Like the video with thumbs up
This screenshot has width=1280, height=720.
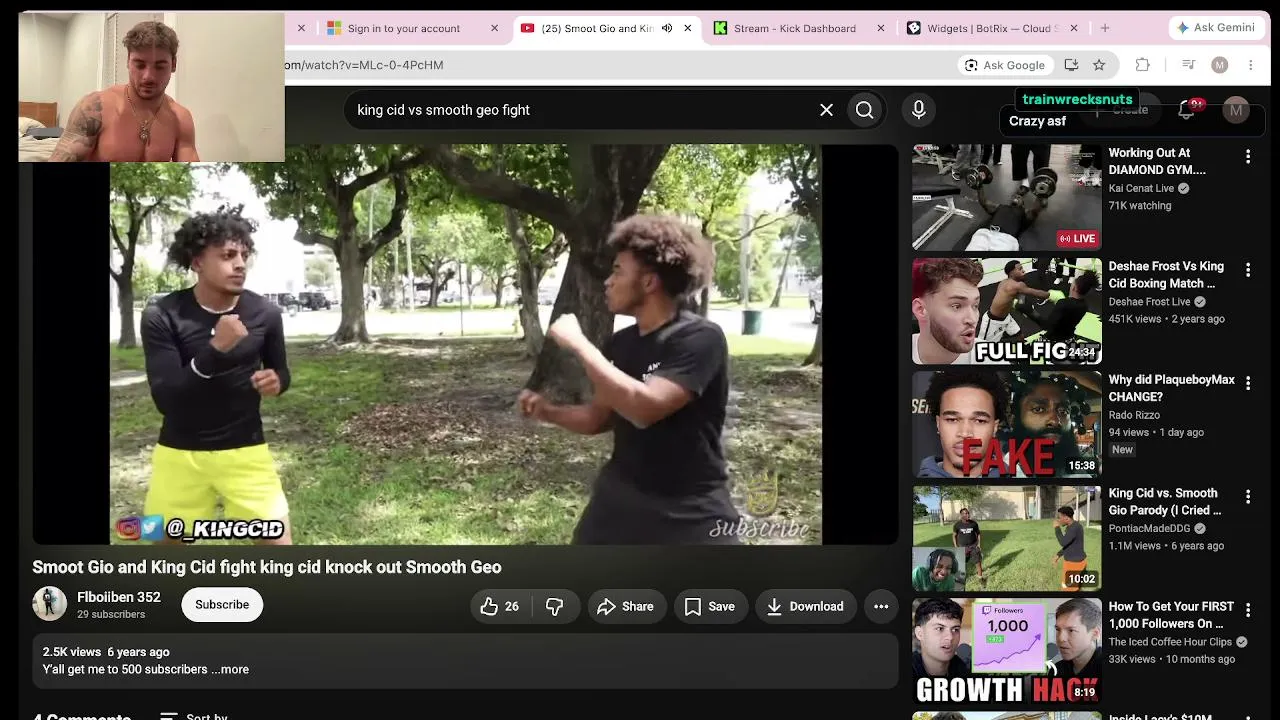point(500,606)
